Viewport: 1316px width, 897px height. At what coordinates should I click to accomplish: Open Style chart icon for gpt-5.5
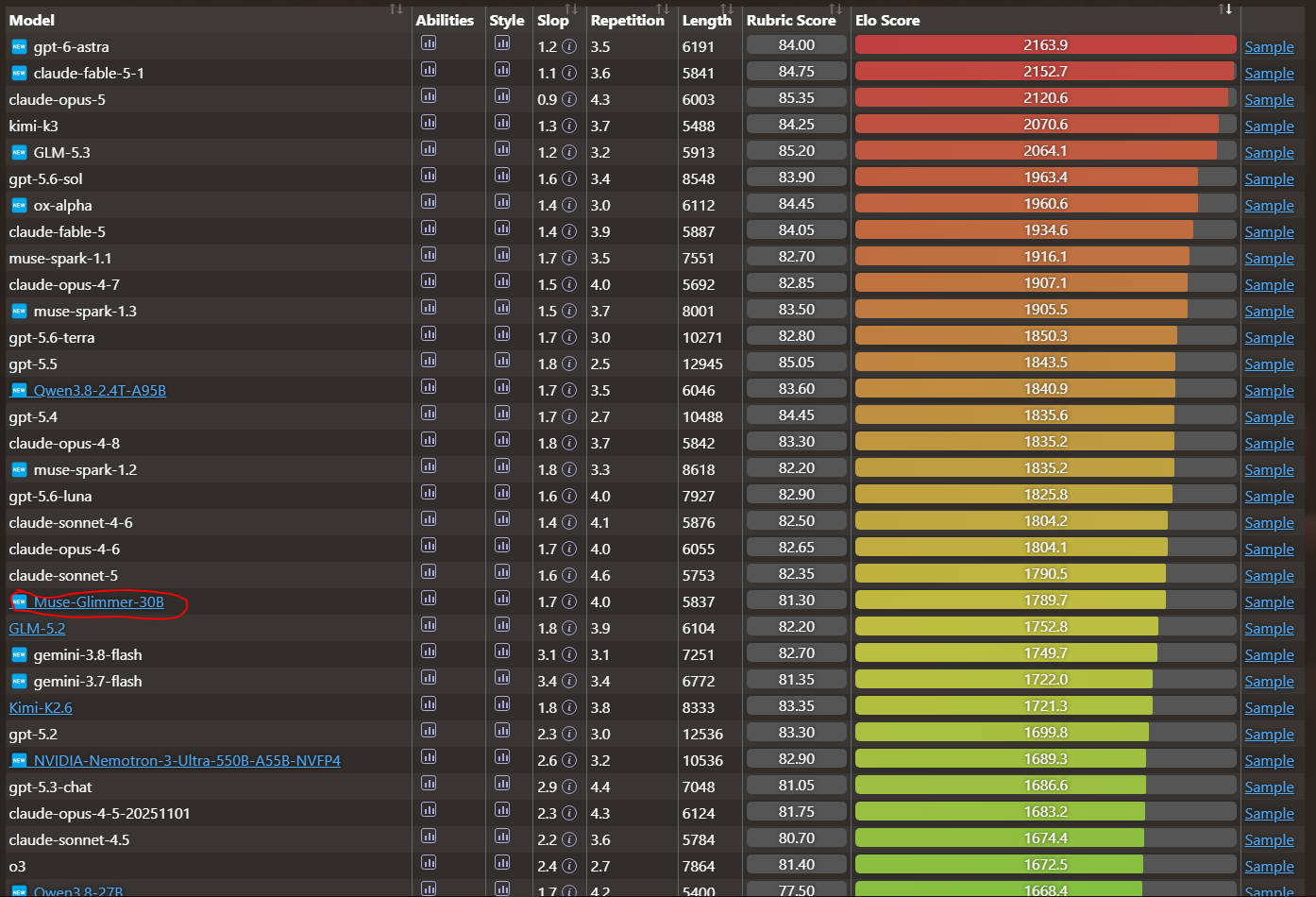[x=502, y=361]
